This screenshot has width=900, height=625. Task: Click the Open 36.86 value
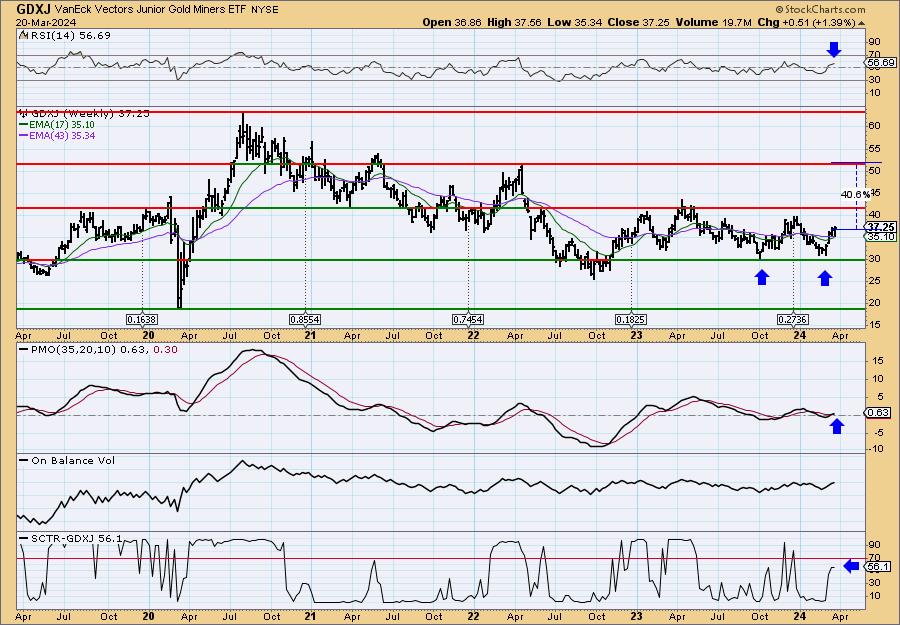453,22
